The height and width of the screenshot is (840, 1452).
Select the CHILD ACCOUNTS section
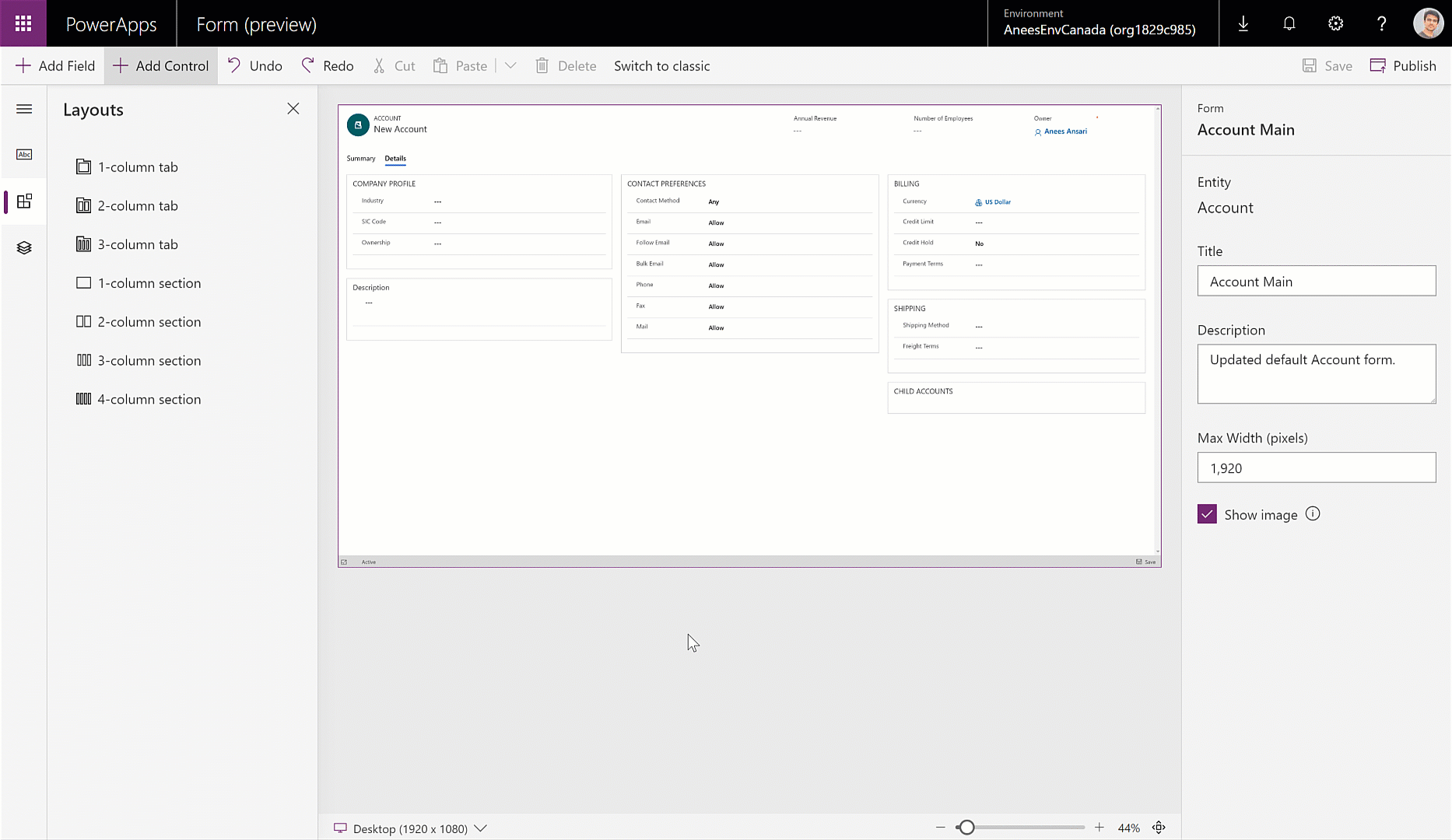click(x=1016, y=397)
